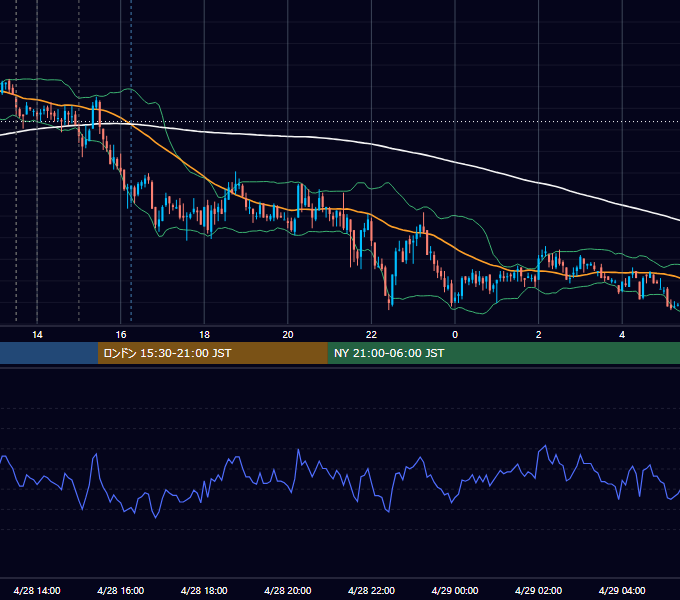
Task: Select the NY 21:00-06:00 JST session bar
Action: point(503,353)
